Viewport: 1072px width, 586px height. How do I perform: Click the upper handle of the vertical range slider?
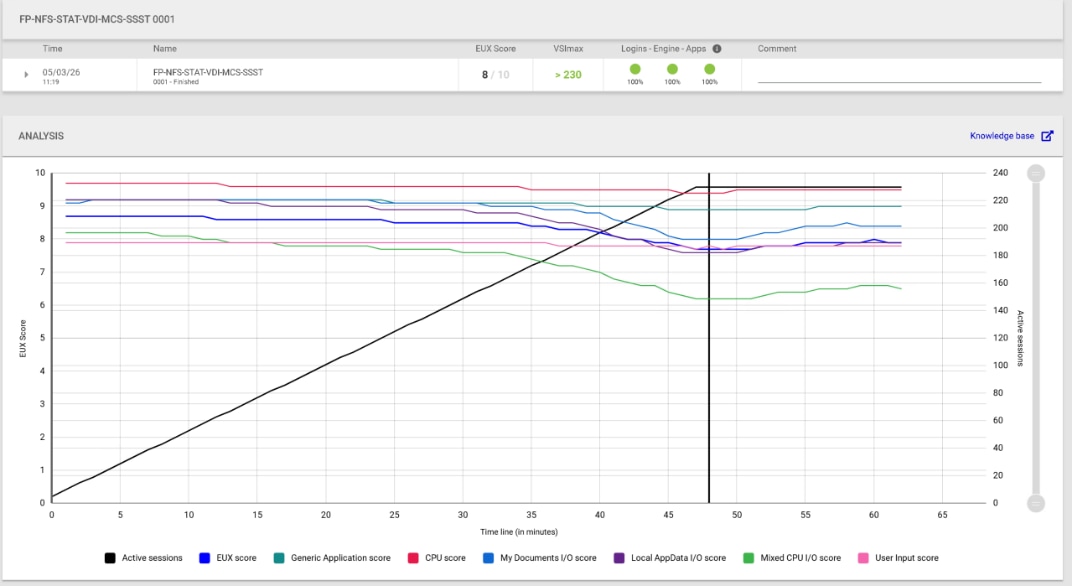tap(1036, 173)
